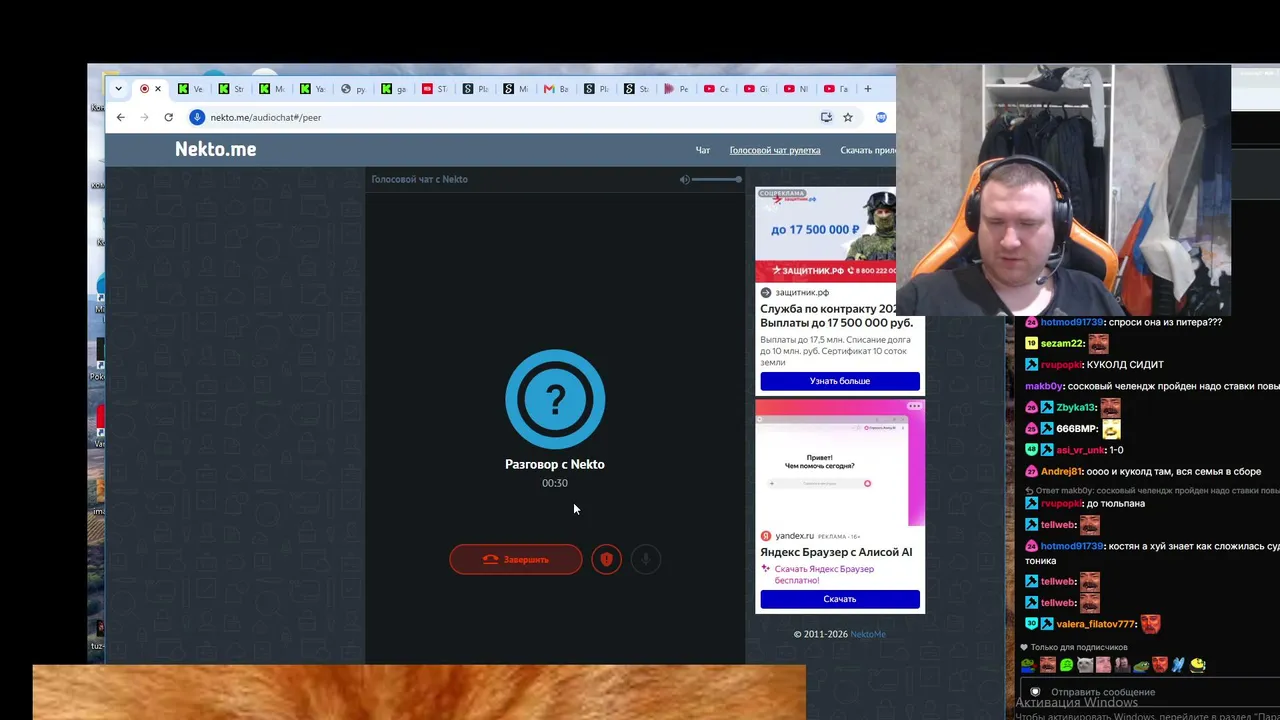1280x720 pixels.
Task: Click the Yandex Browser ad preview image
Action: click(x=840, y=462)
